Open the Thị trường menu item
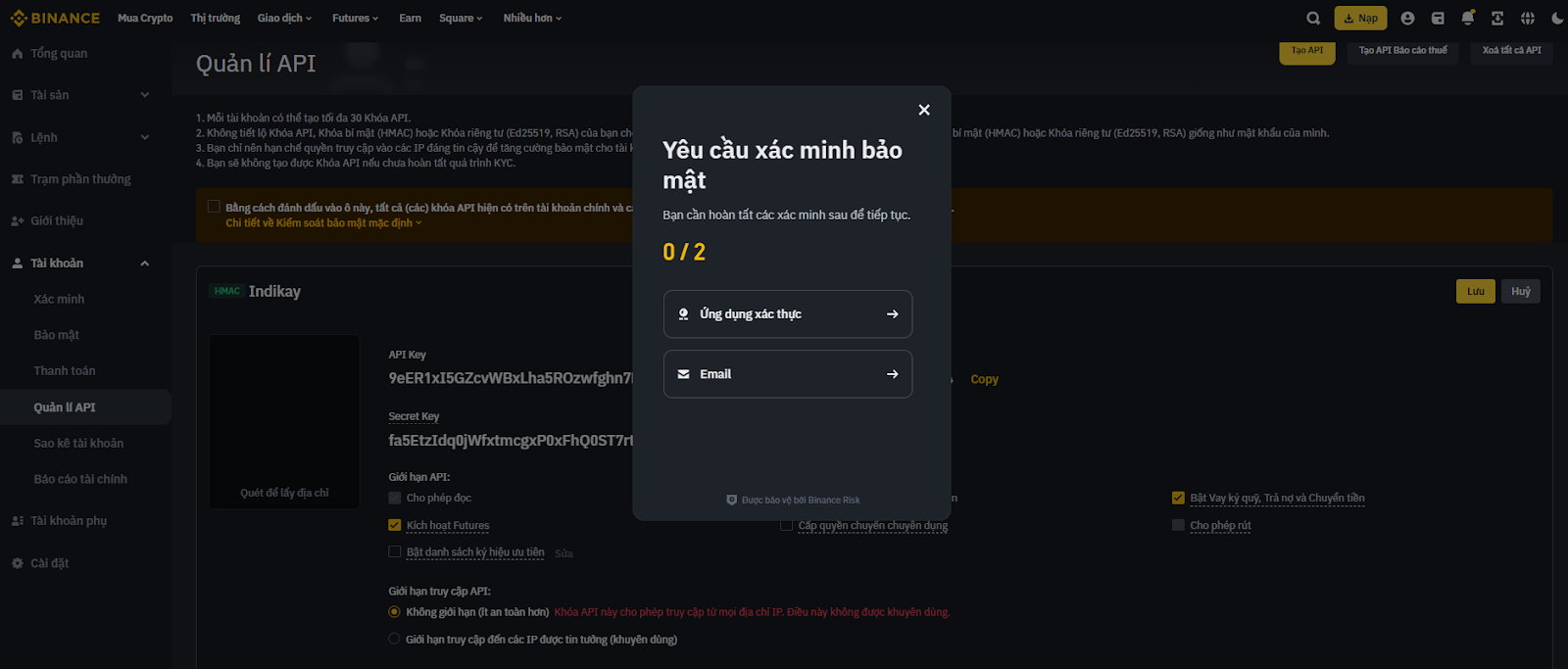 [216, 18]
